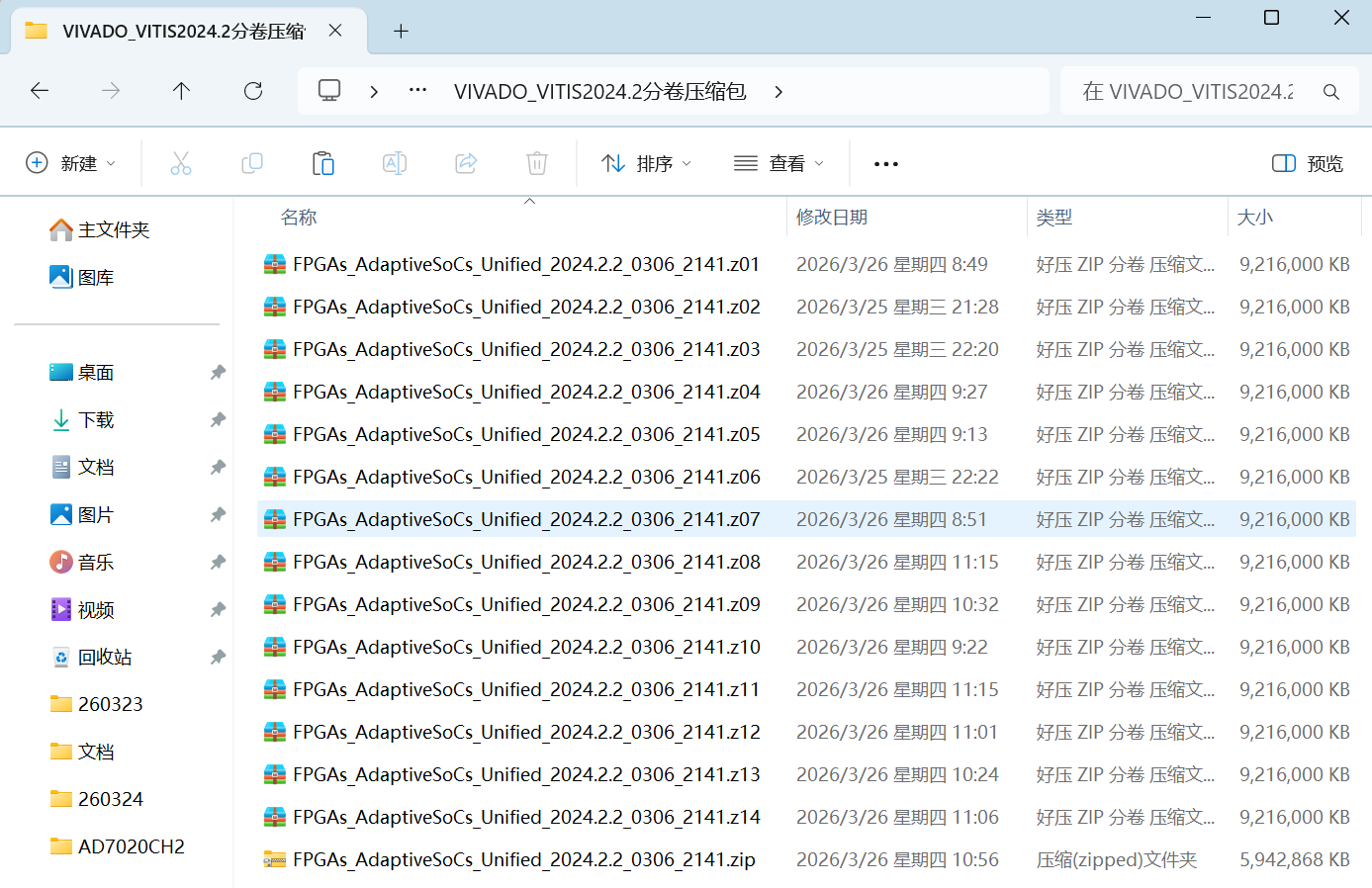
Task: Click the Paste clipboard icon
Action: [x=323, y=163]
